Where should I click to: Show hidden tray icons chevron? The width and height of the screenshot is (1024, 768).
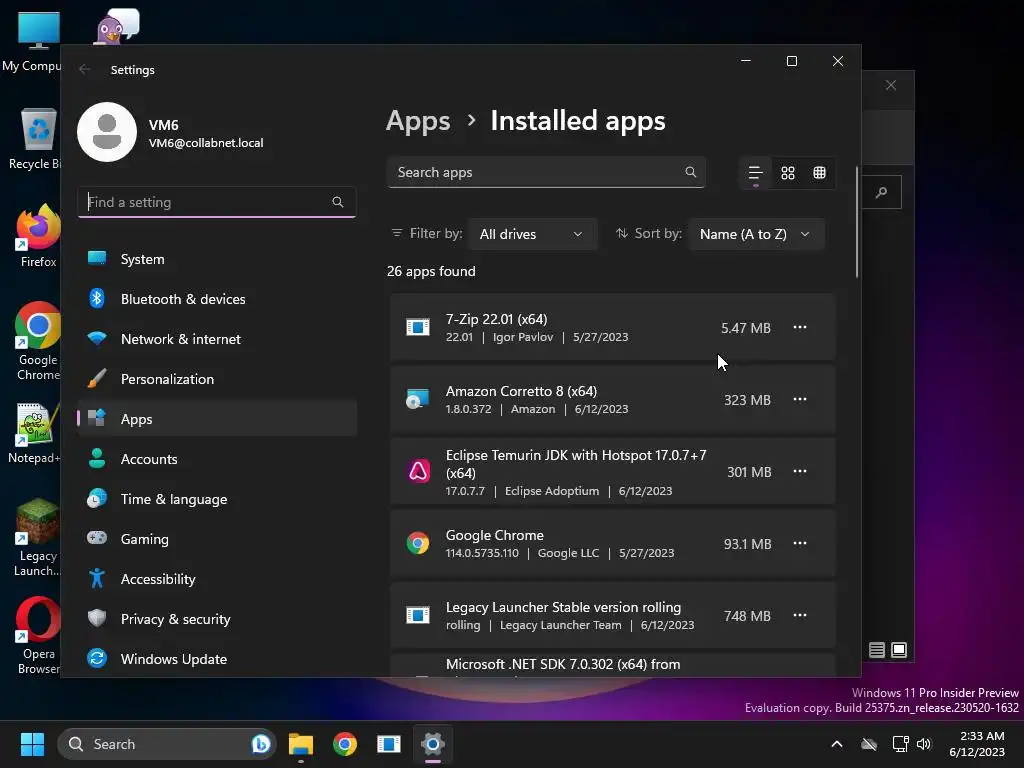coord(837,744)
